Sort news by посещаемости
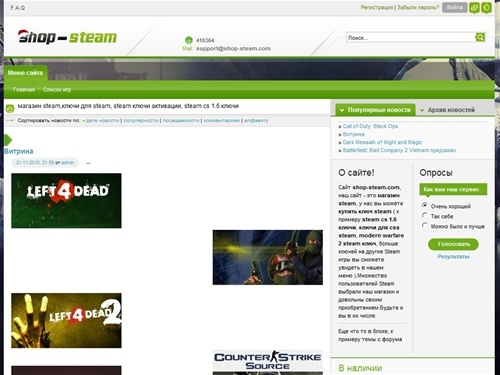This screenshot has height=375, width=500. (x=181, y=120)
